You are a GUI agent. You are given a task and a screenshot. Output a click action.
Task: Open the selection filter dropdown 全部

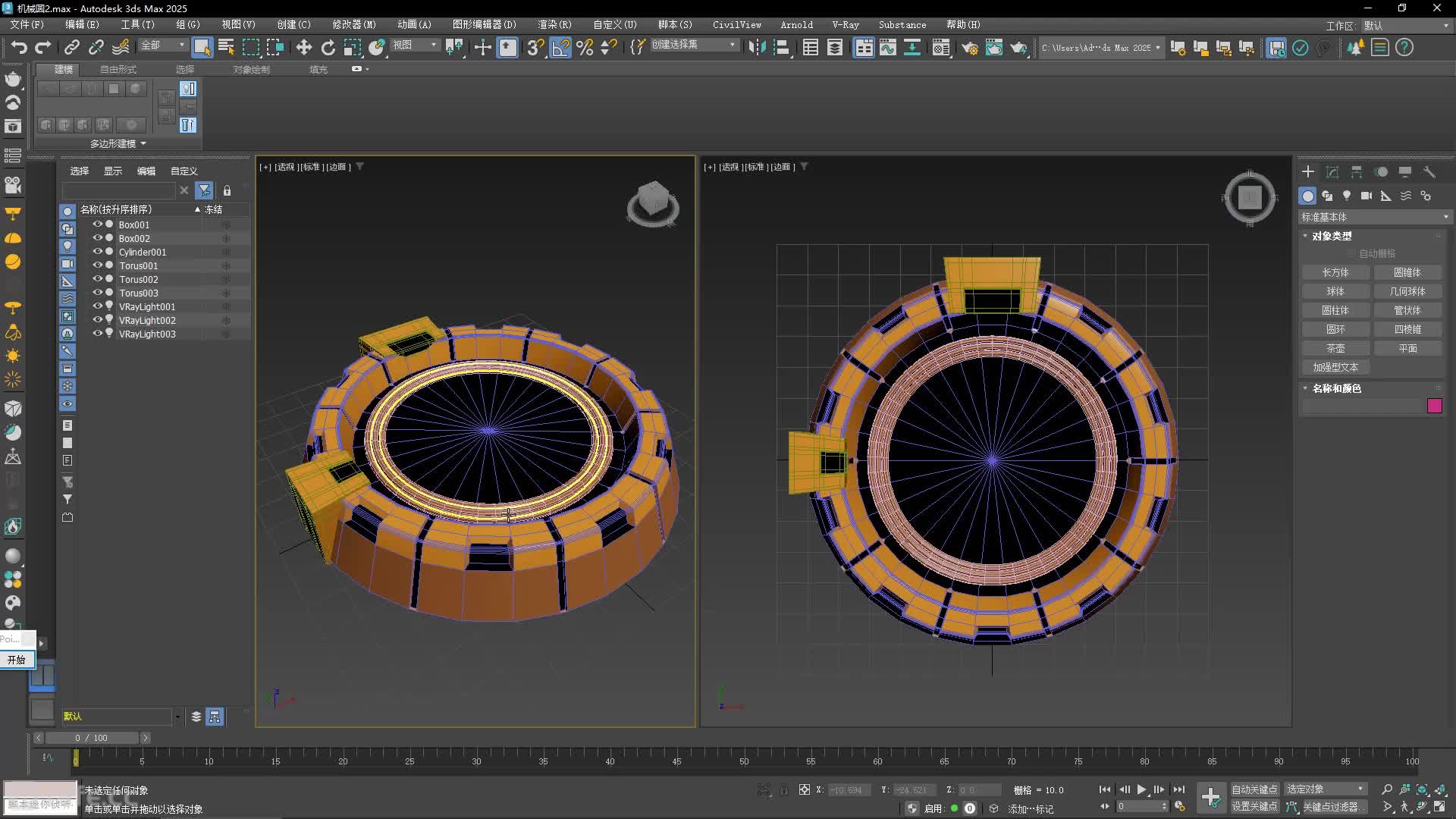pos(163,45)
